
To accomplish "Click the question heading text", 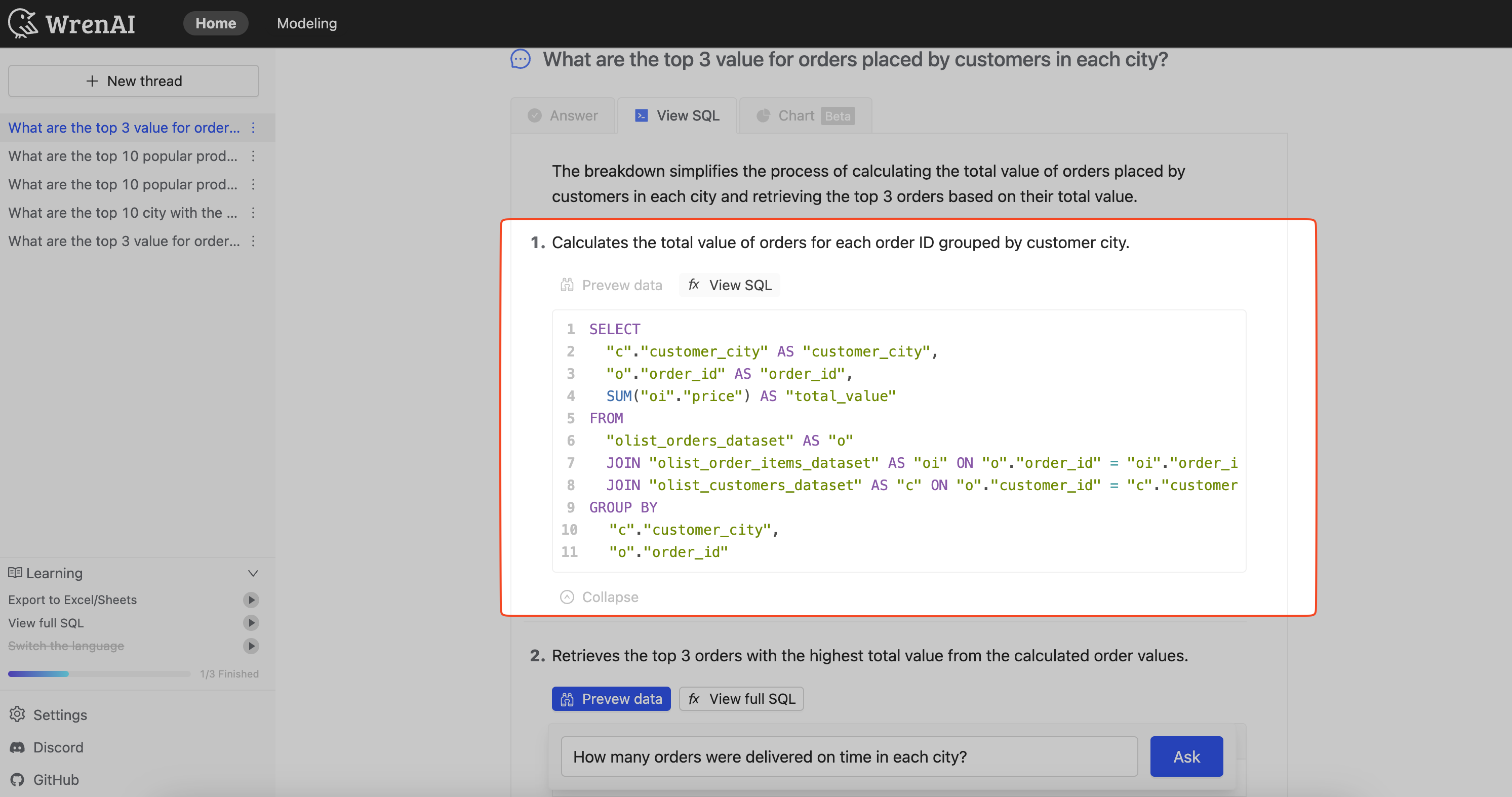I will coord(855,59).
